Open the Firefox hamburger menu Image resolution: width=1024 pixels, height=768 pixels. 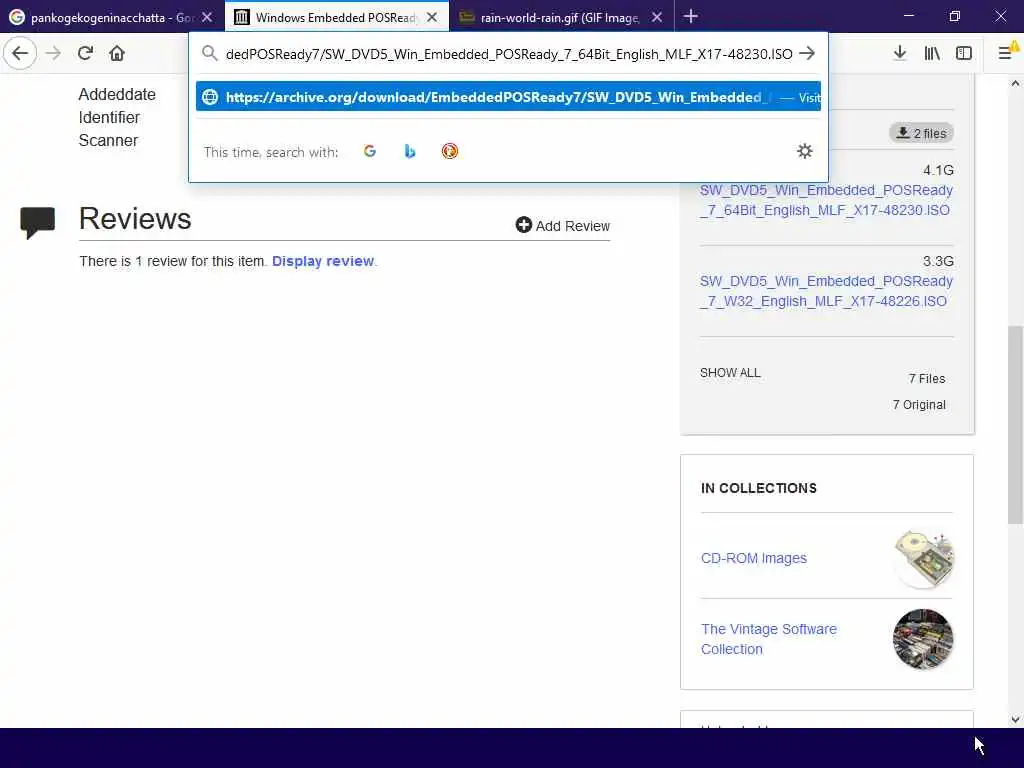1006,53
